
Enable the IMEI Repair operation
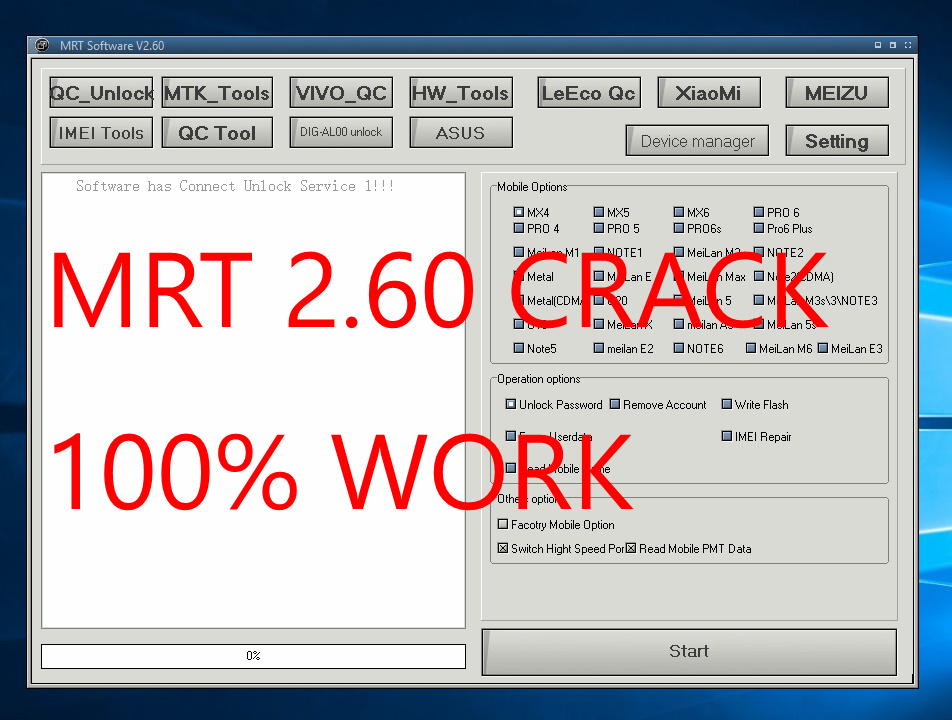click(726, 436)
